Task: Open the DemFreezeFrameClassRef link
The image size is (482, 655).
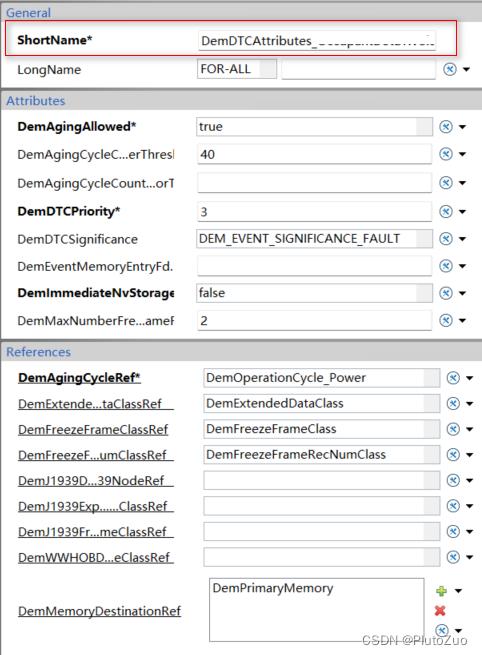Action: click(x=93, y=429)
